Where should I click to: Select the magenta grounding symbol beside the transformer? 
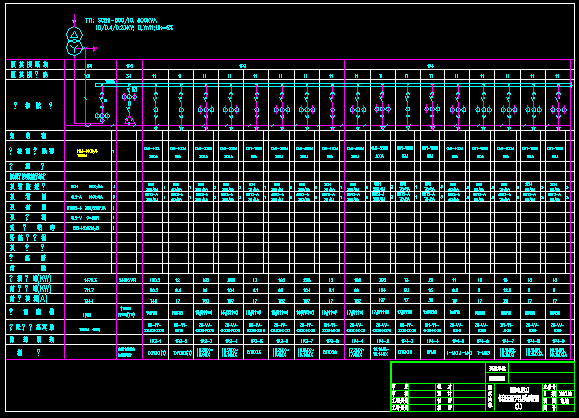pos(95,48)
